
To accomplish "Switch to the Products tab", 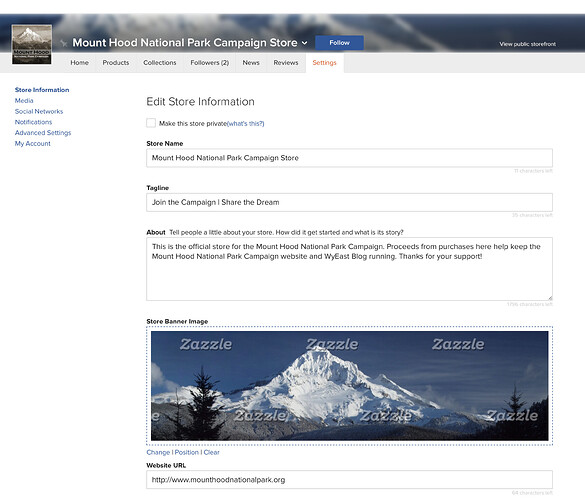I will point(116,63).
